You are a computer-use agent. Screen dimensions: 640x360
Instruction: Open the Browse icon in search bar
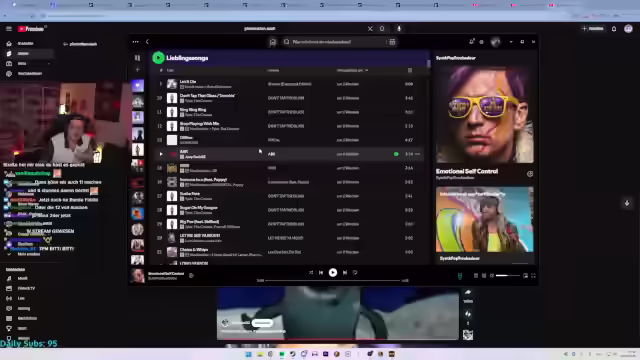click(392, 42)
